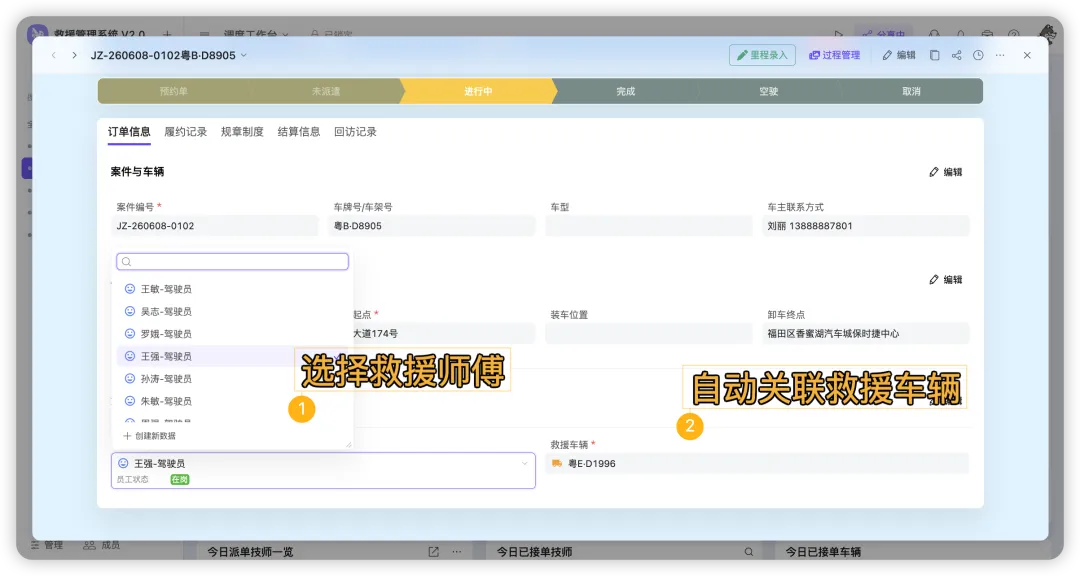Select the 空驶 status stage

click(x=769, y=91)
